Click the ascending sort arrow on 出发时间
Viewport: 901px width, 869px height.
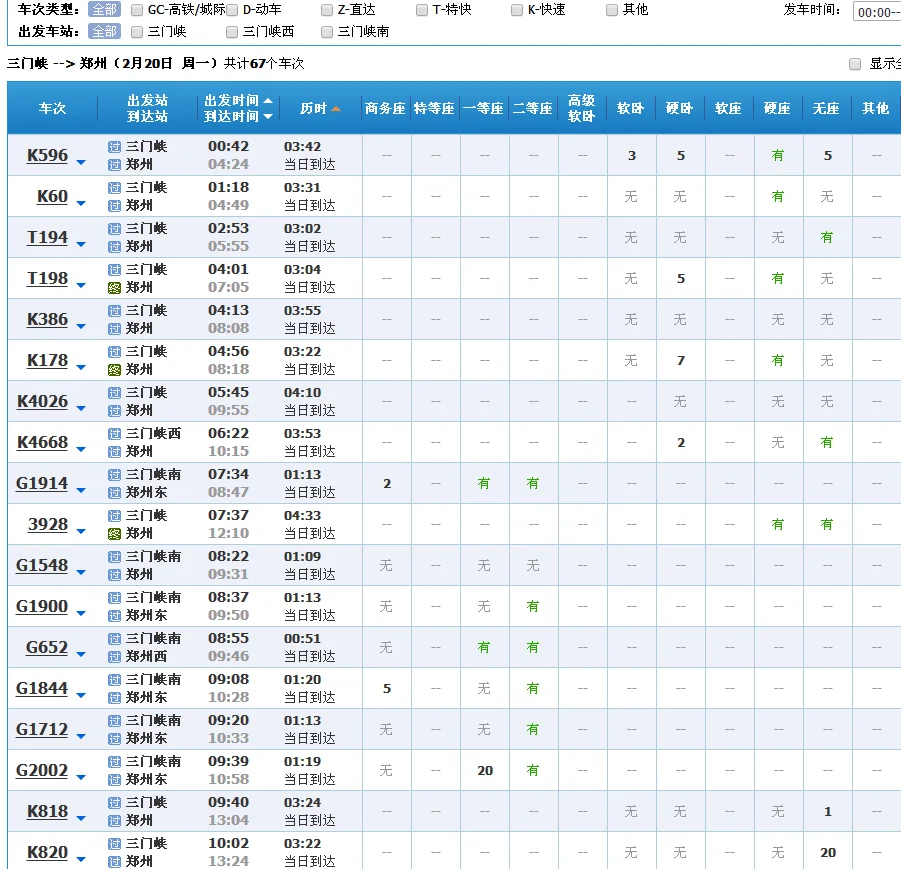tap(267, 100)
